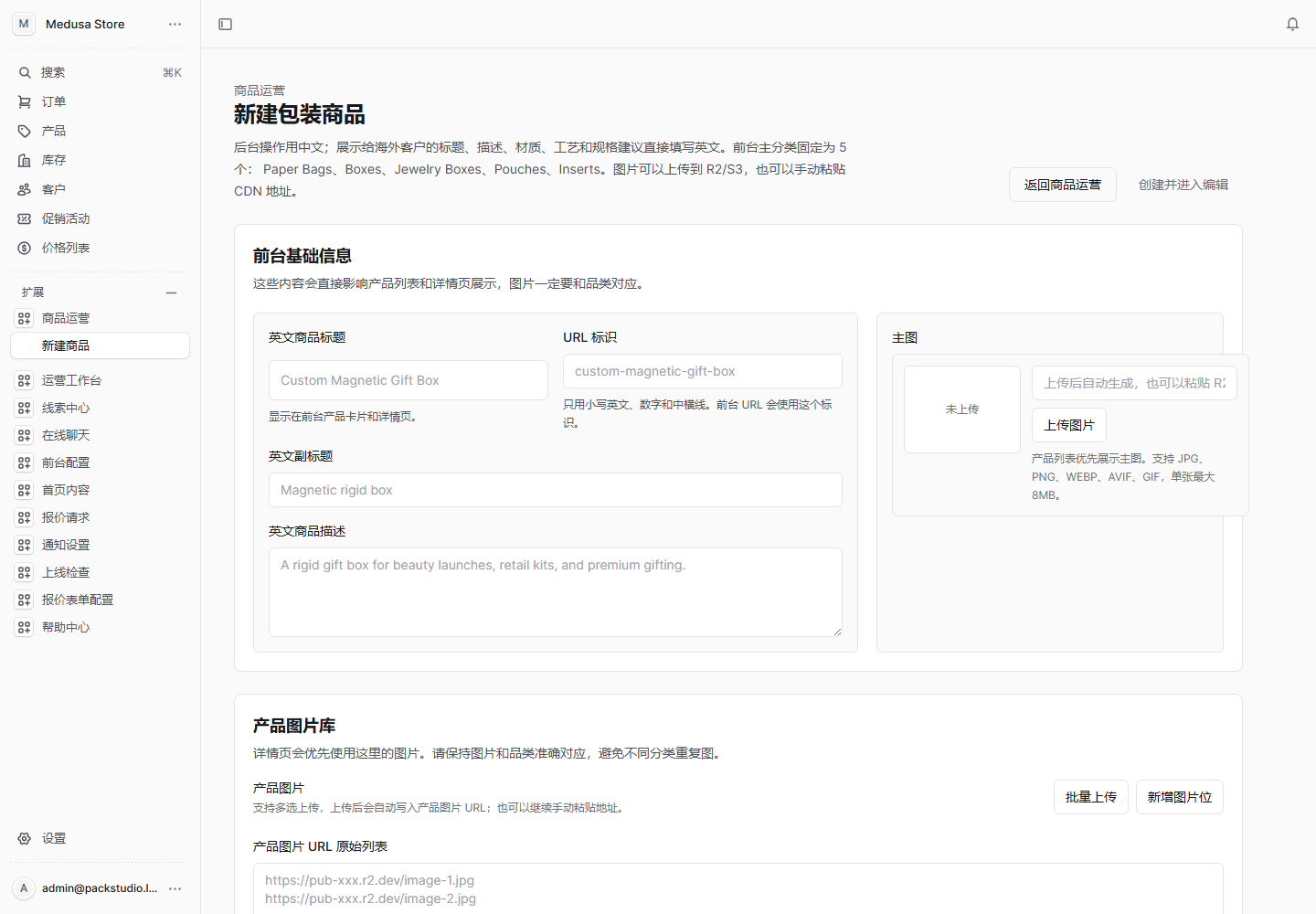Click the 线索中心 label in sidebar

coord(66,408)
